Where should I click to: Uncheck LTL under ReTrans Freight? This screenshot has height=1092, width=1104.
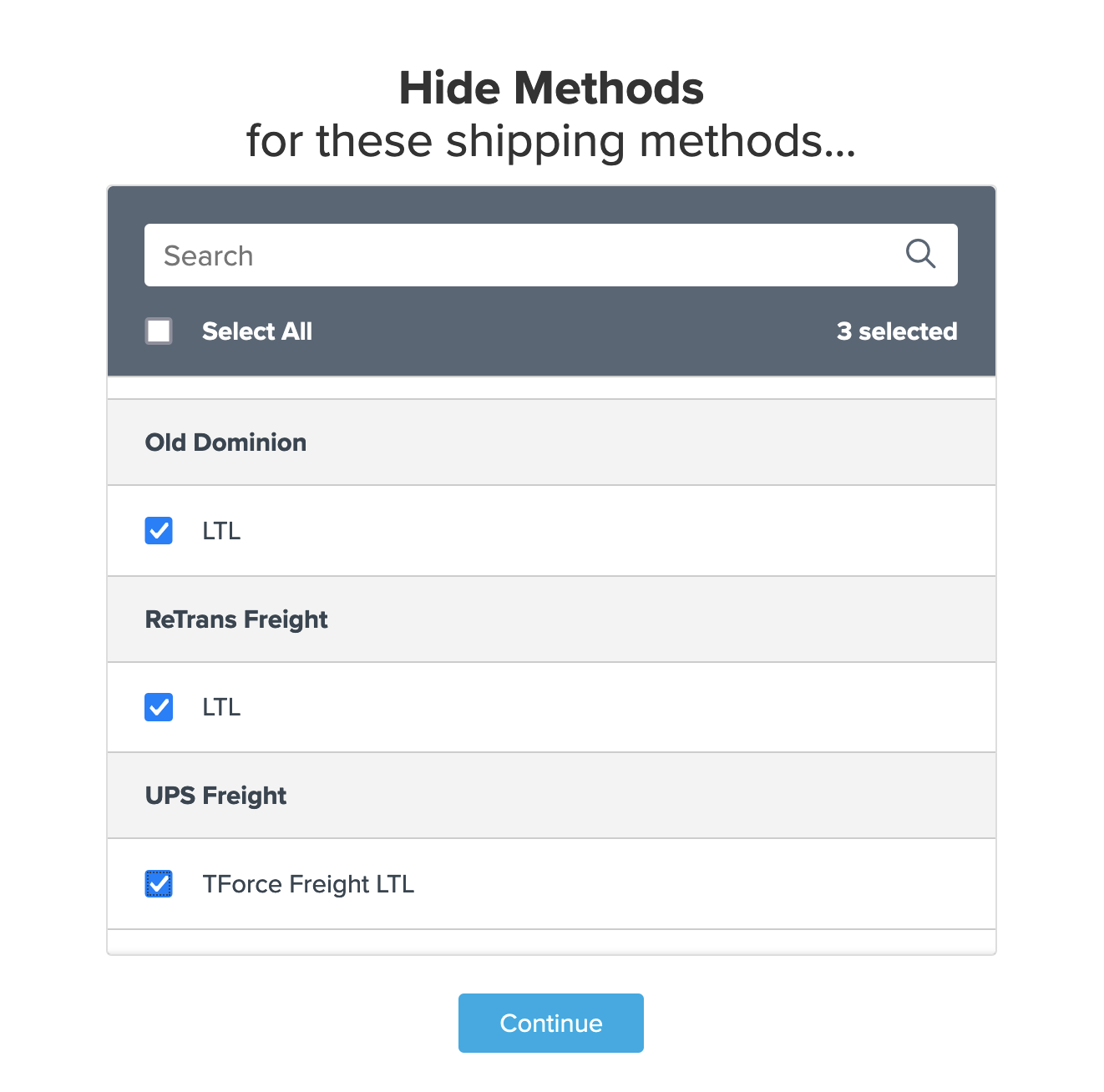coord(159,707)
